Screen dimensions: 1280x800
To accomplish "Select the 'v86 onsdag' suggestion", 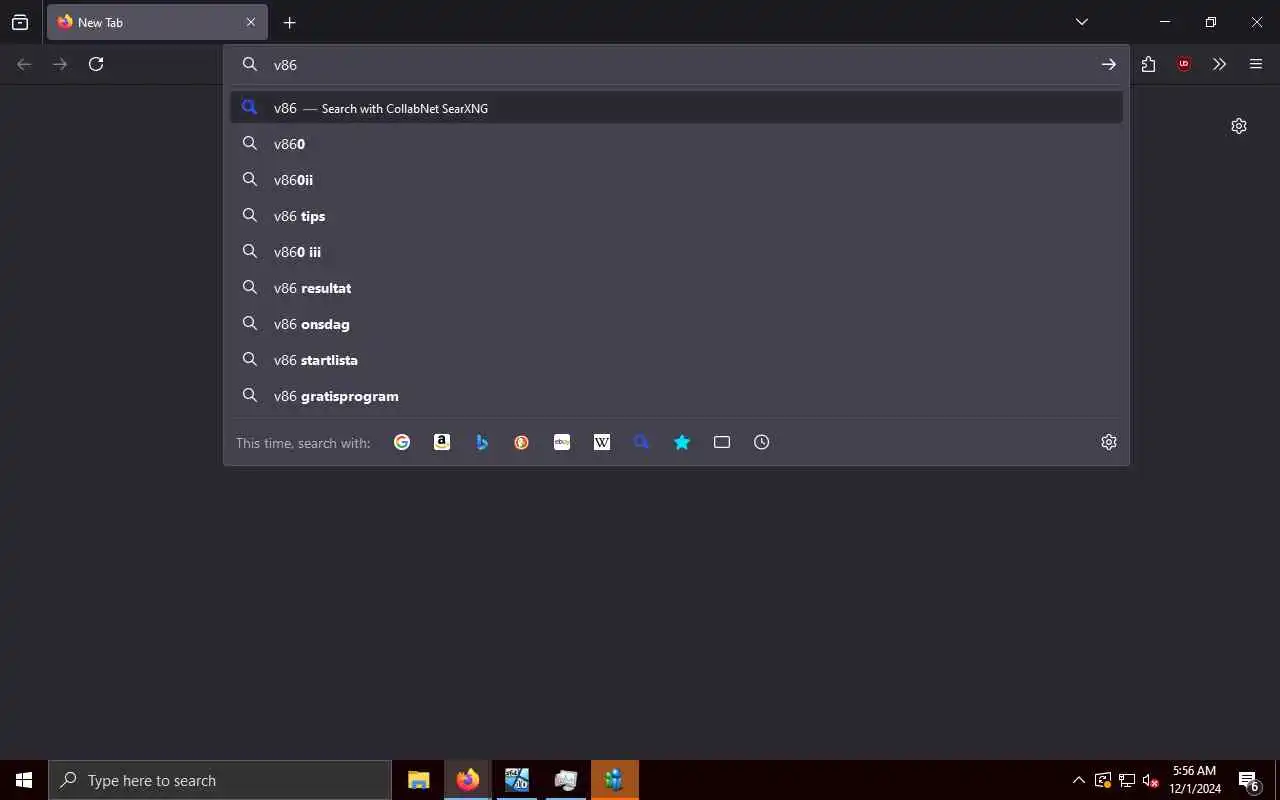I will click(676, 324).
